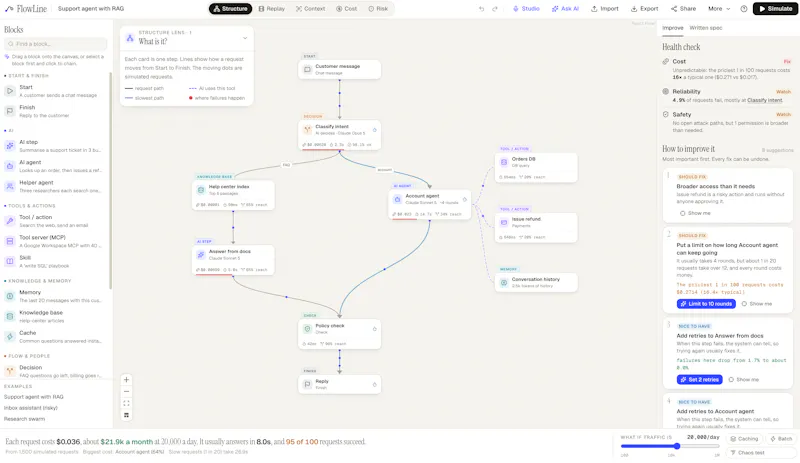800x463 pixels.
Task: Select the Memory block icon
Action: (x=10, y=296)
